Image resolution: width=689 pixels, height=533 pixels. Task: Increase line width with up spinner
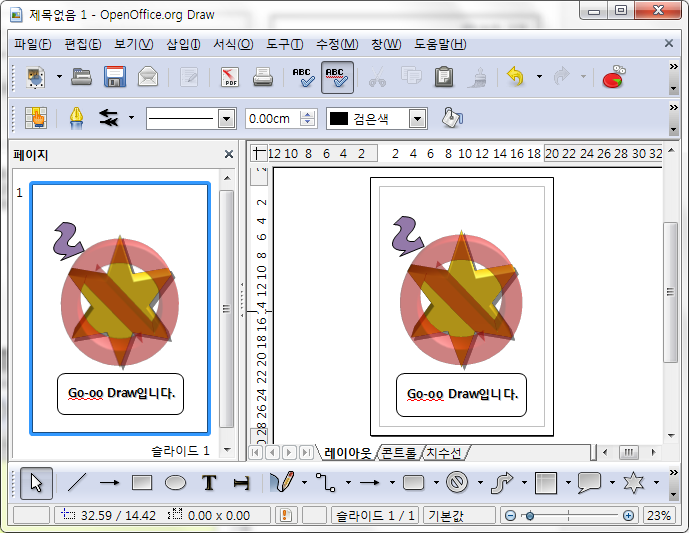coord(308,114)
